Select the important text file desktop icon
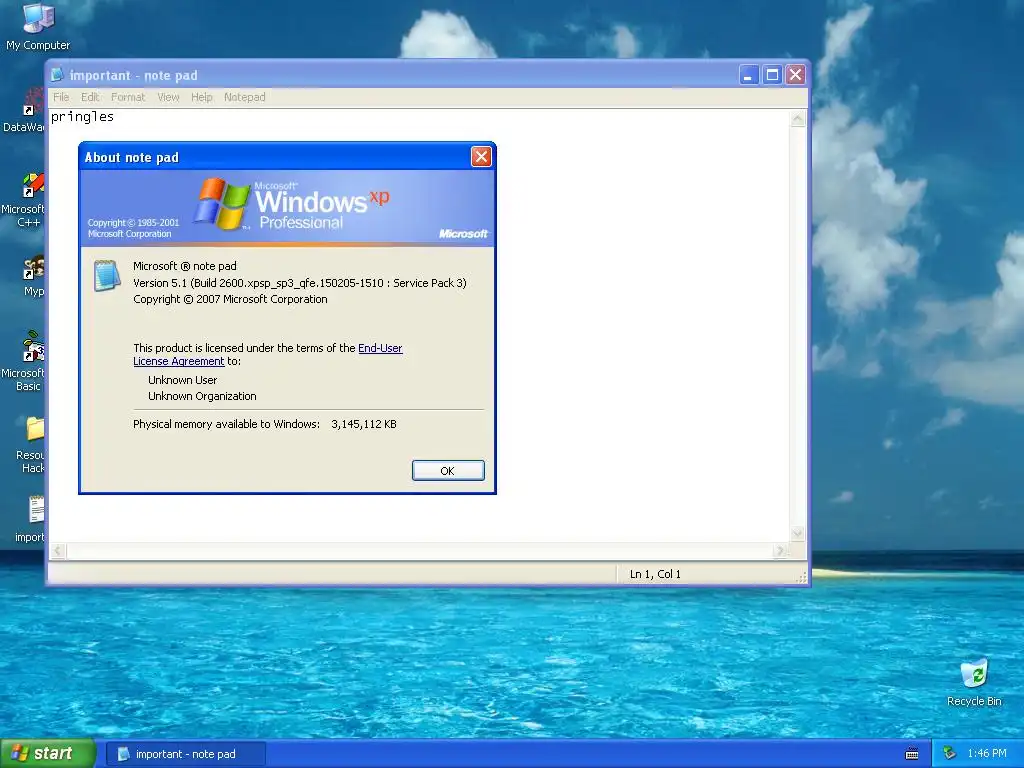Viewport: 1024px width, 768px height. (x=31, y=519)
